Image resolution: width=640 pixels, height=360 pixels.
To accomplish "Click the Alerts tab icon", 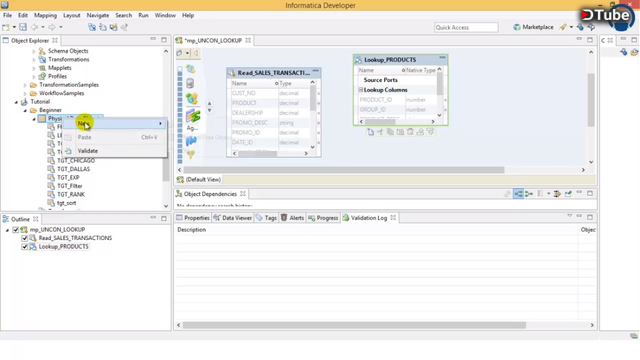I will pyautogui.click(x=284, y=218).
